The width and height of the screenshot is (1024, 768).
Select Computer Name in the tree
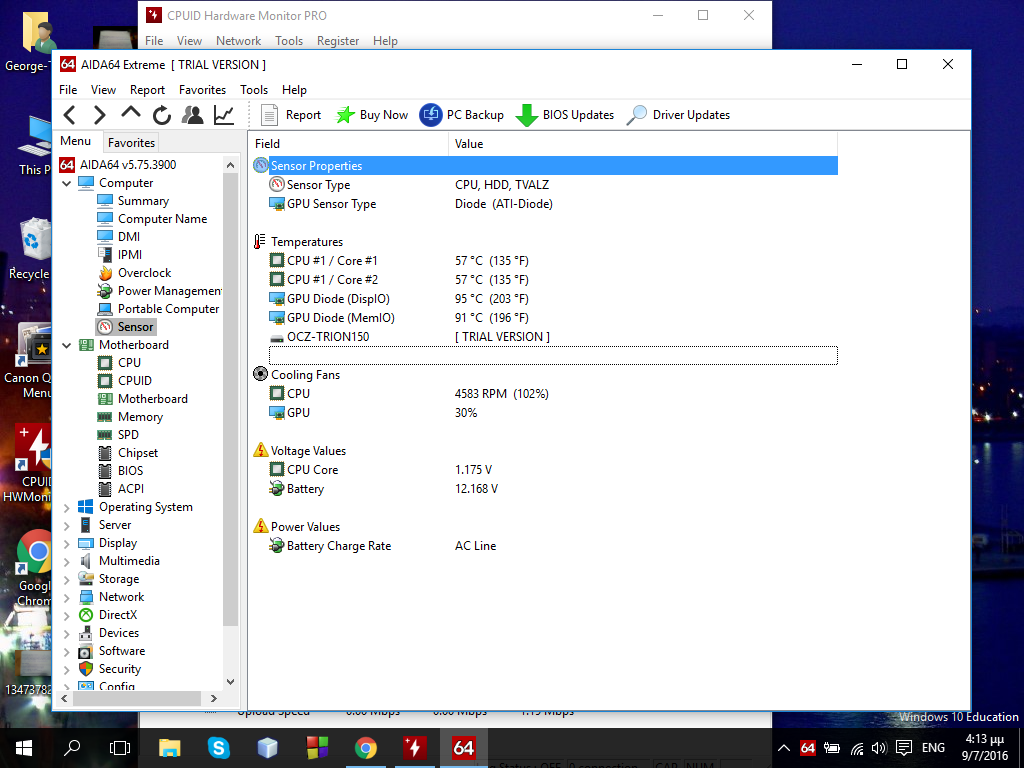click(x=162, y=219)
